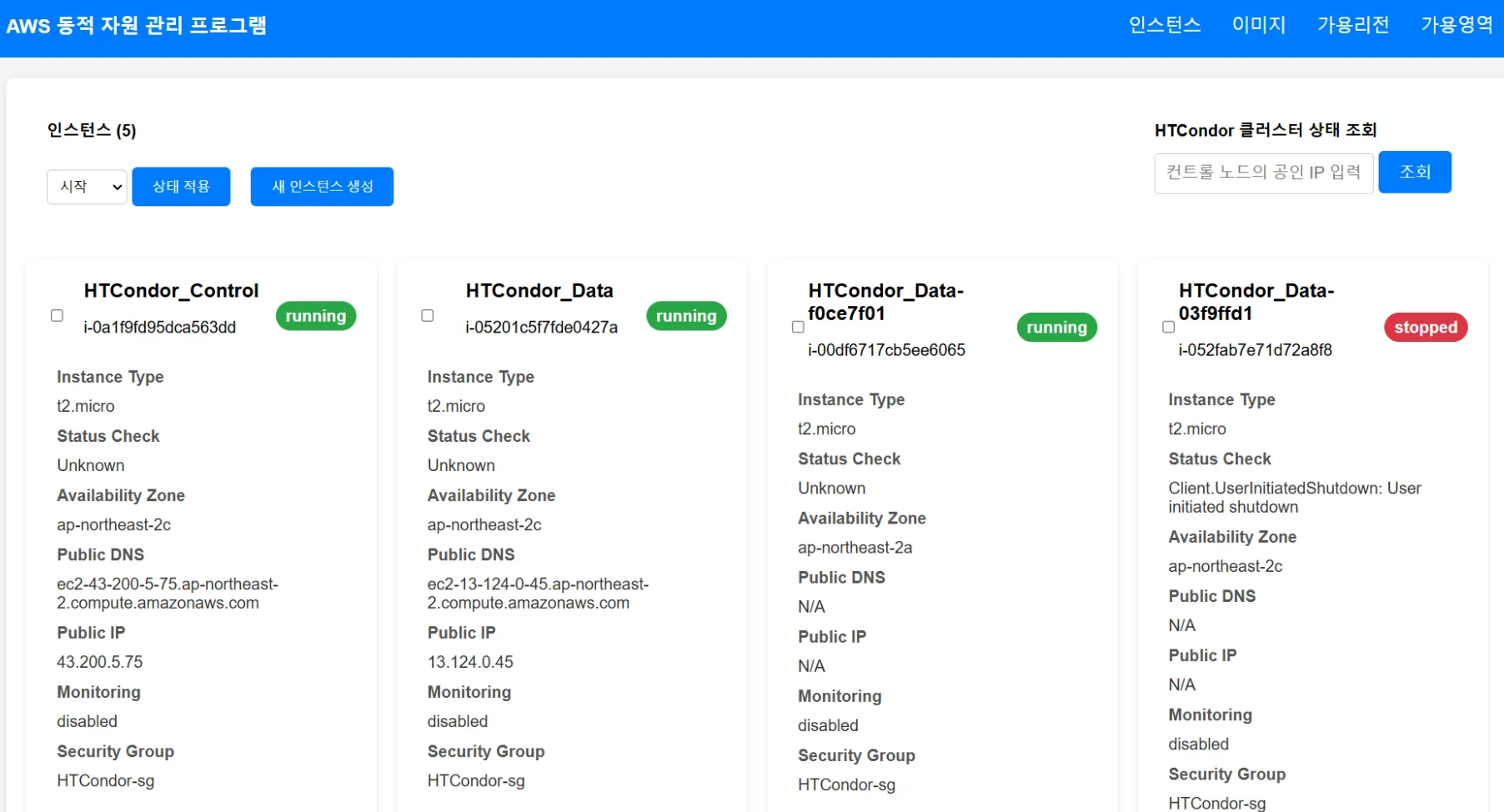Click the HTCondor_Data-f0ce7f01 card title
Viewport: 1504px width, 812px height.
click(885, 302)
